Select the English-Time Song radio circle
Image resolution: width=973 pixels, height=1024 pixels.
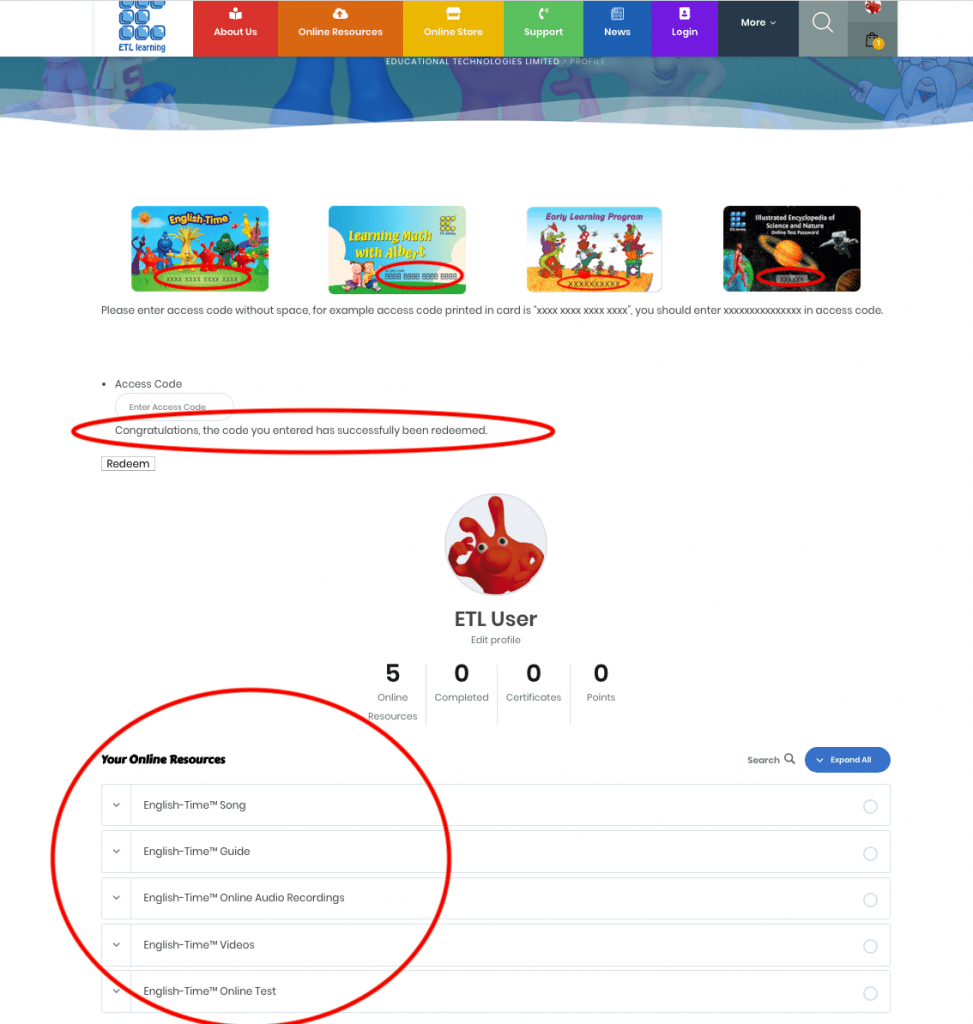click(x=870, y=807)
